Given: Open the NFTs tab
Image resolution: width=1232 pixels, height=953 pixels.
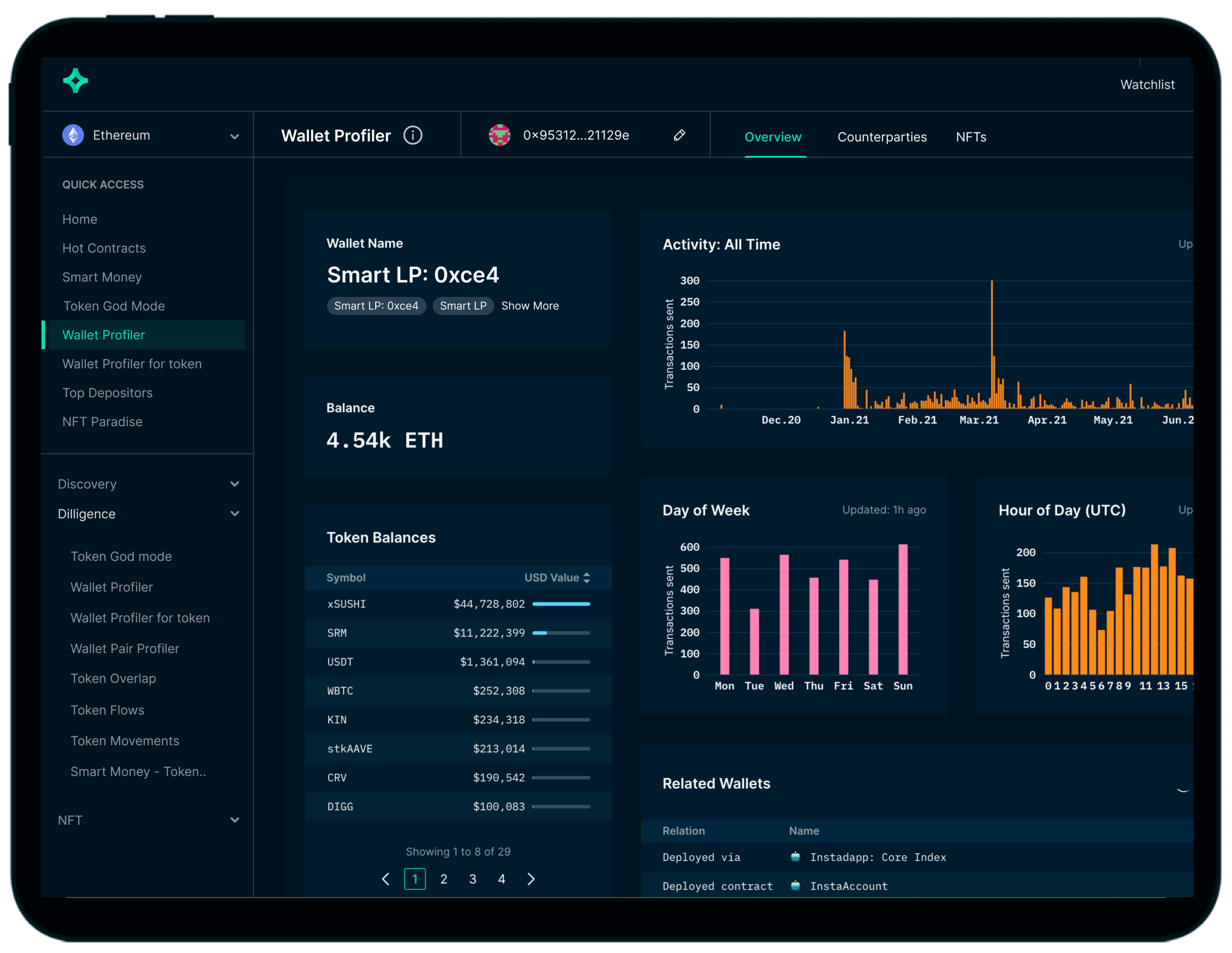Looking at the screenshot, I should coord(971,136).
